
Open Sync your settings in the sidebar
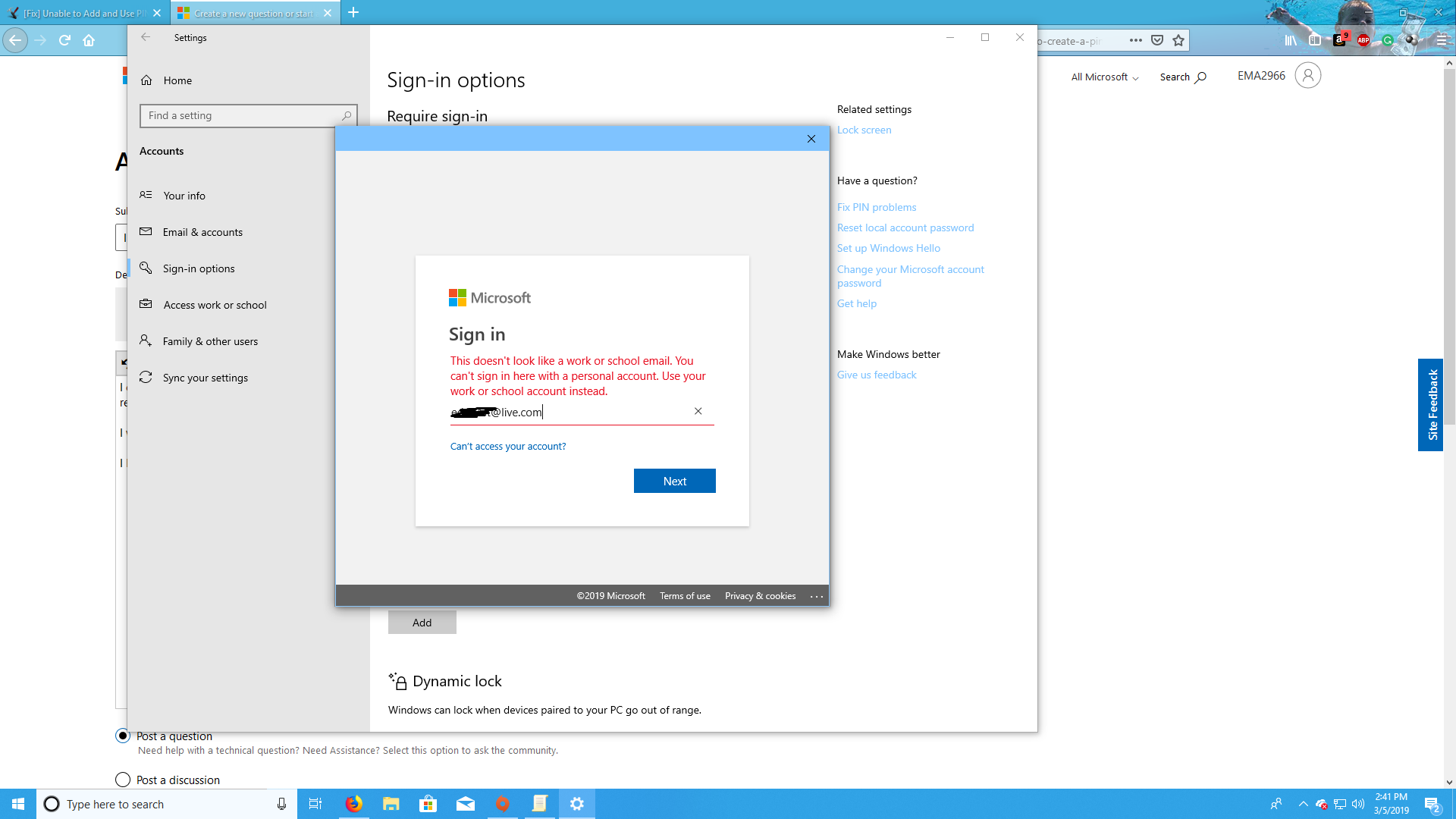(206, 377)
